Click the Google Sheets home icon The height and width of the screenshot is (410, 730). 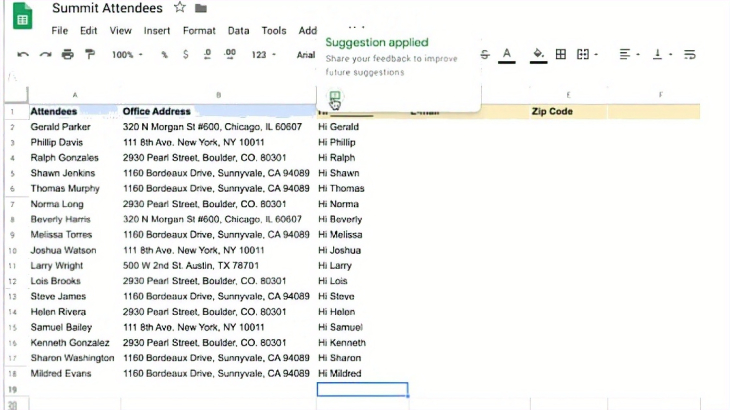(x=22, y=16)
